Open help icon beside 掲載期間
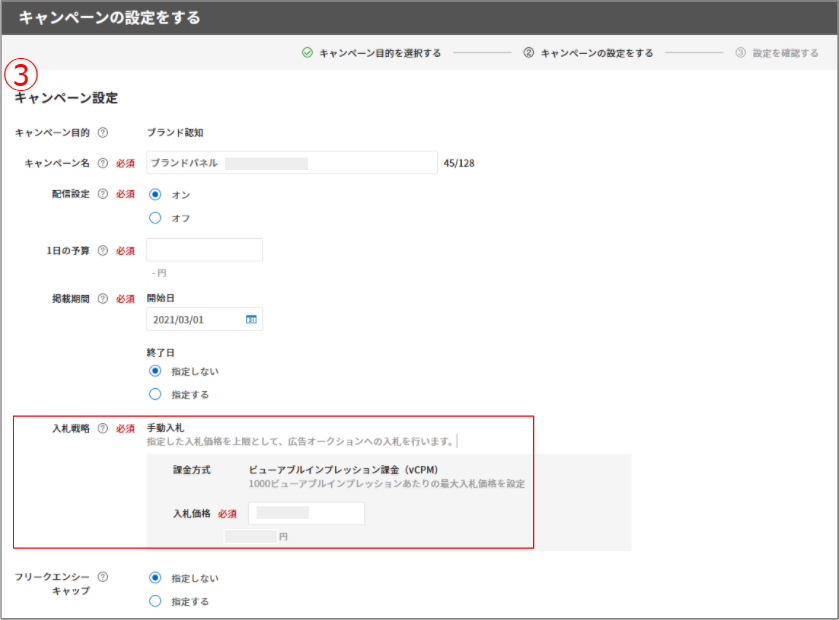This screenshot has height=620, width=839. coord(103,298)
